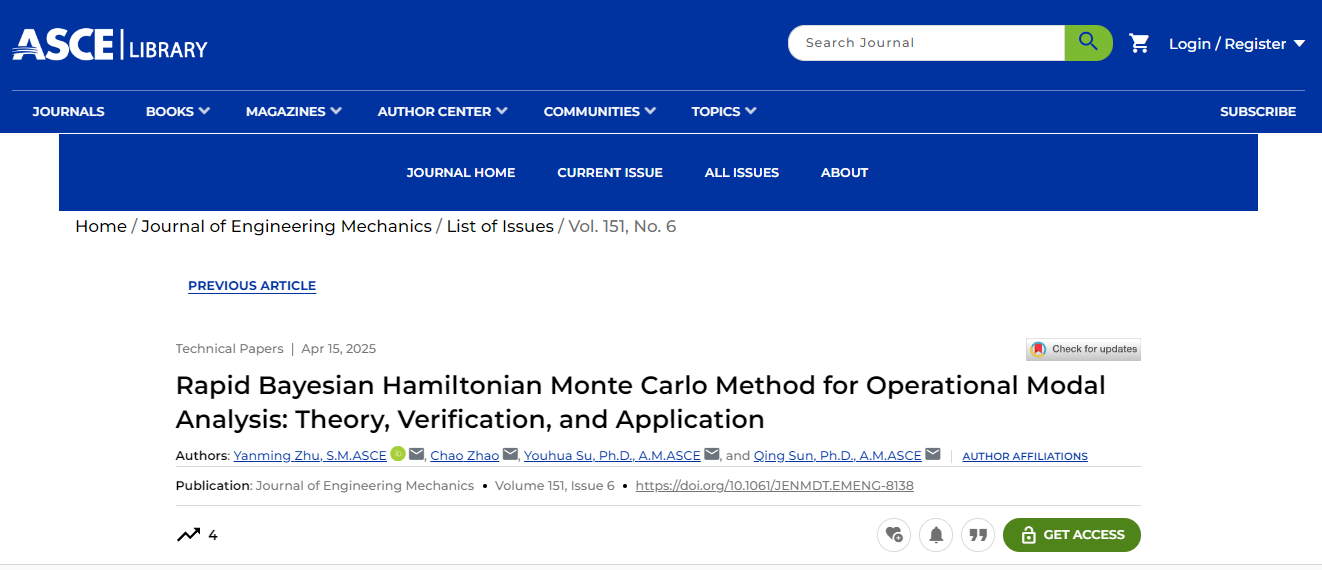Open the shopping cart
The width and height of the screenshot is (1322, 570).
1139,43
